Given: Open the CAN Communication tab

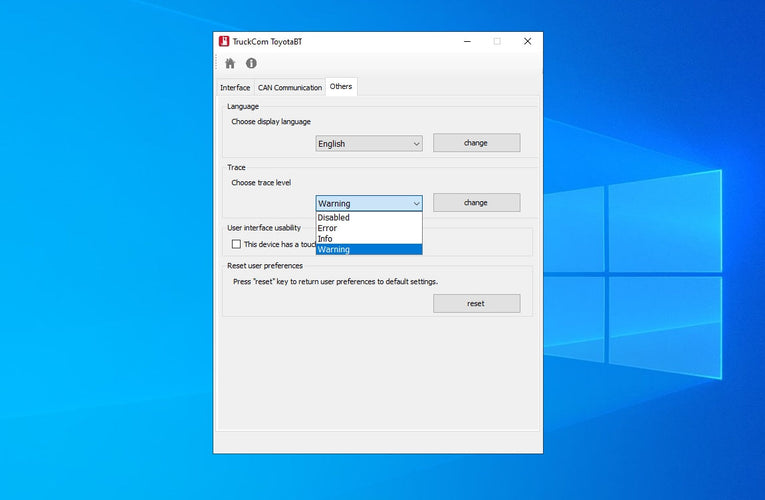Looking at the screenshot, I should point(290,88).
